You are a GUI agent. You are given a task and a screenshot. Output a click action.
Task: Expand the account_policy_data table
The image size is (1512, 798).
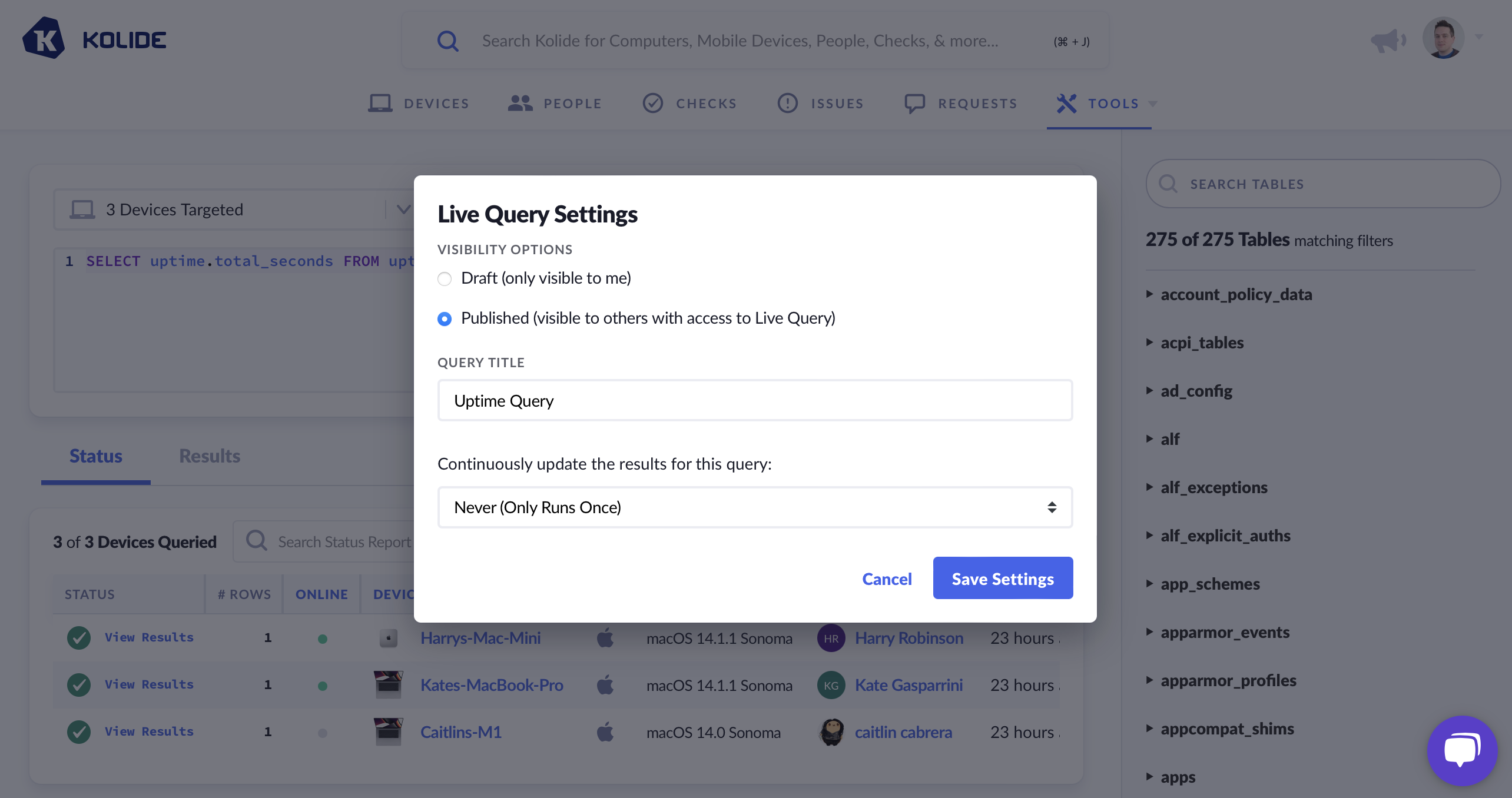(1236, 294)
